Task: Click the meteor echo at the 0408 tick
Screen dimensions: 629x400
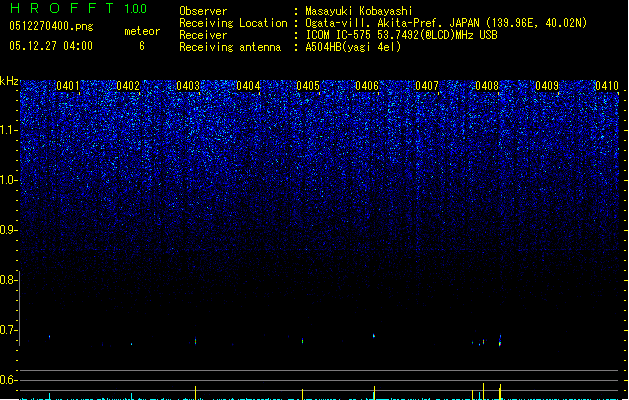Action: (x=500, y=340)
